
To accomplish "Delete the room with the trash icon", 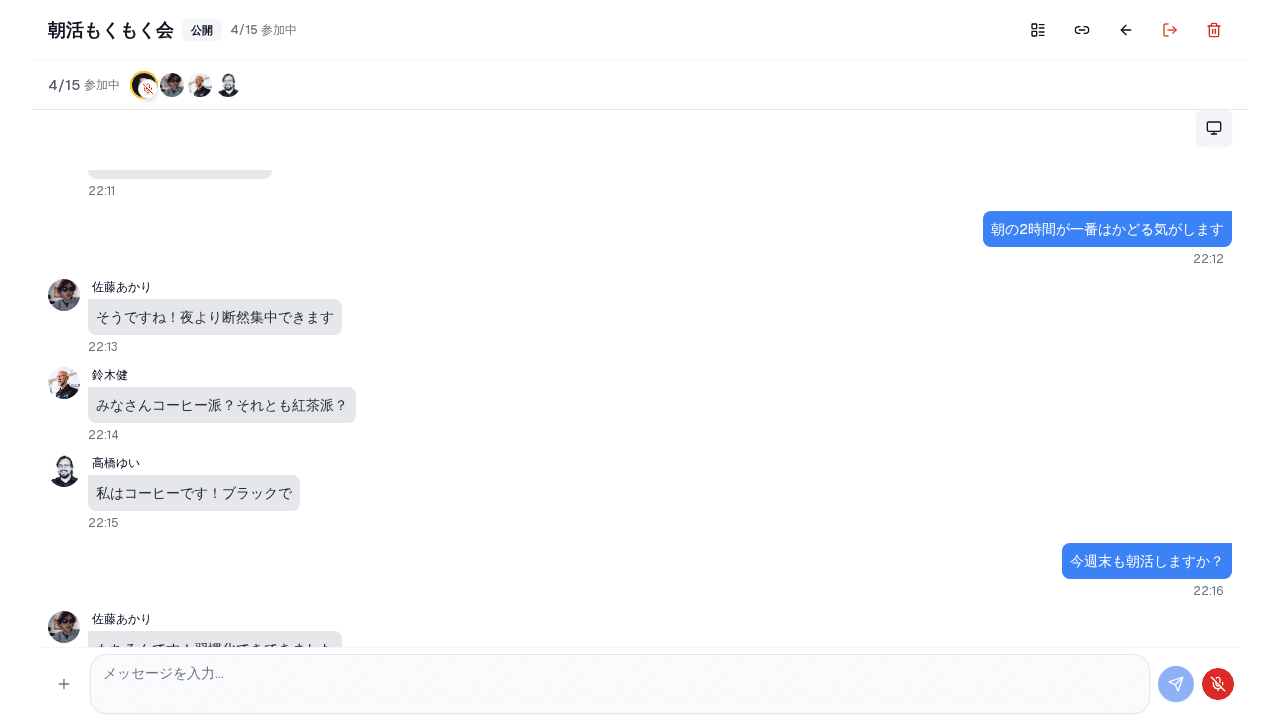I will [1214, 30].
